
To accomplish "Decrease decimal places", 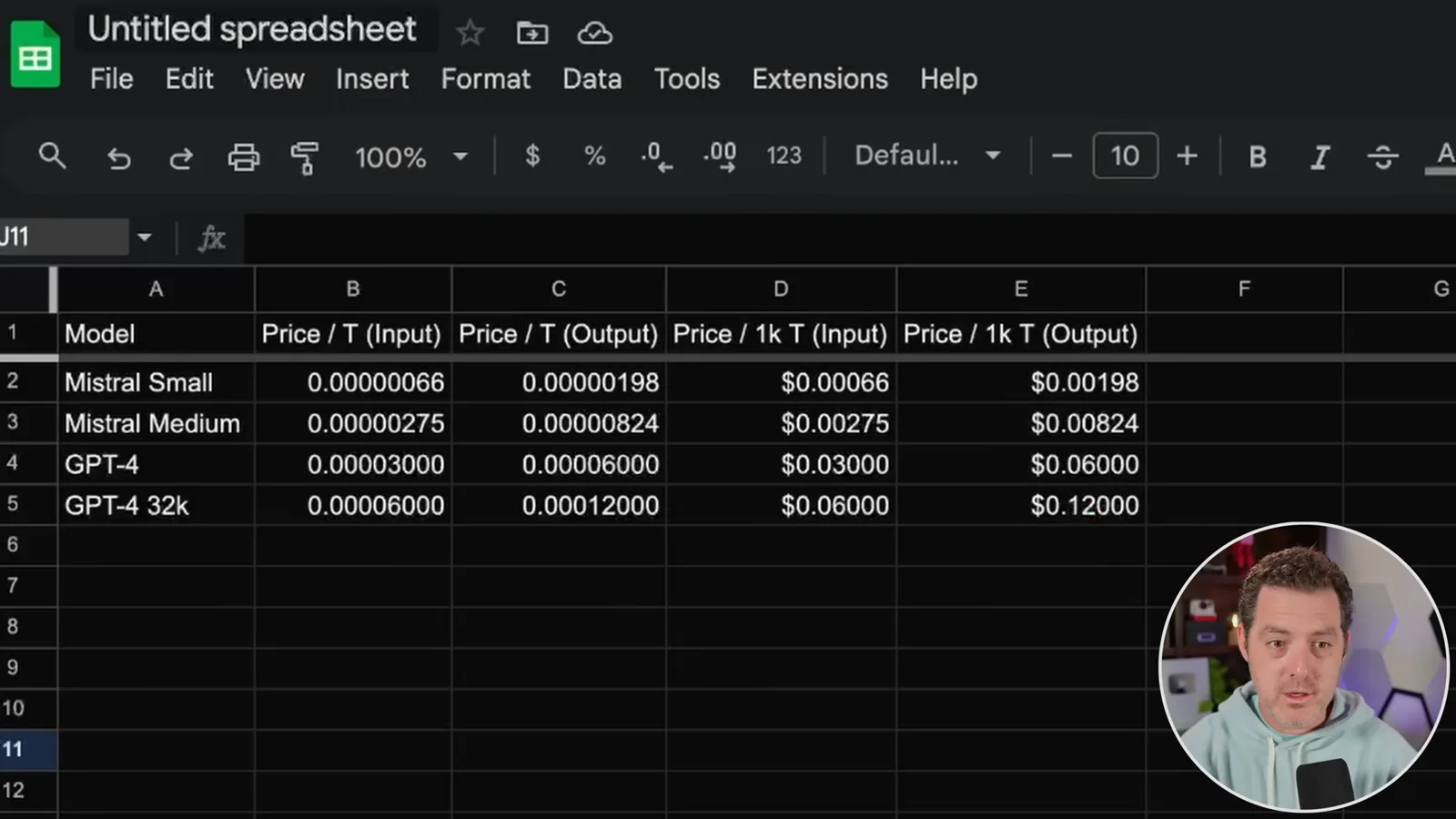I will (656, 157).
